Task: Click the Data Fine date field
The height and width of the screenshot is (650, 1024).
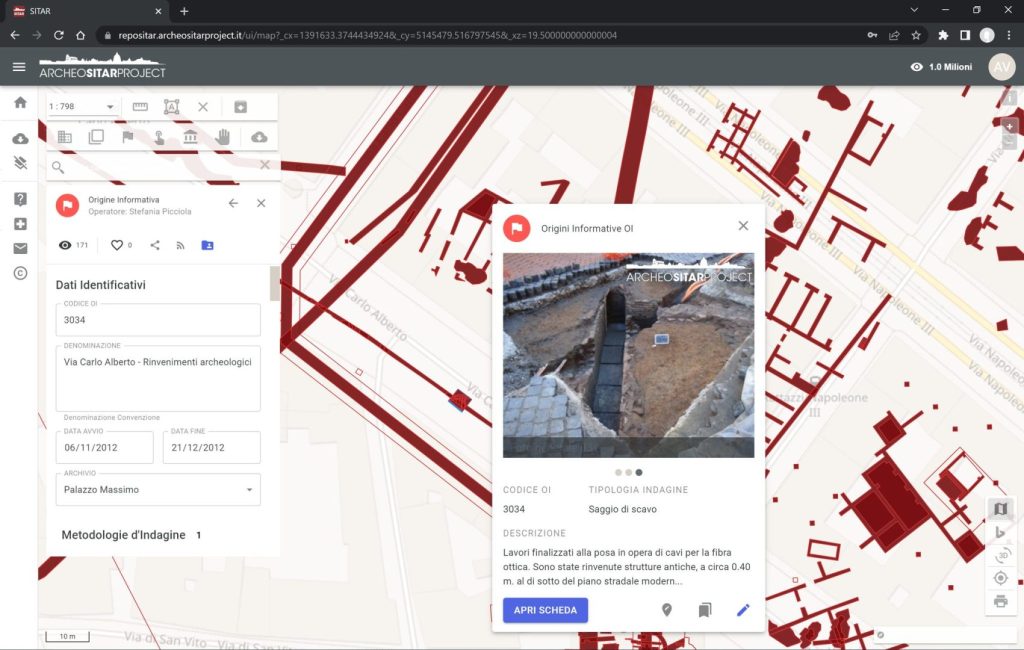Action: pos(212,447)
